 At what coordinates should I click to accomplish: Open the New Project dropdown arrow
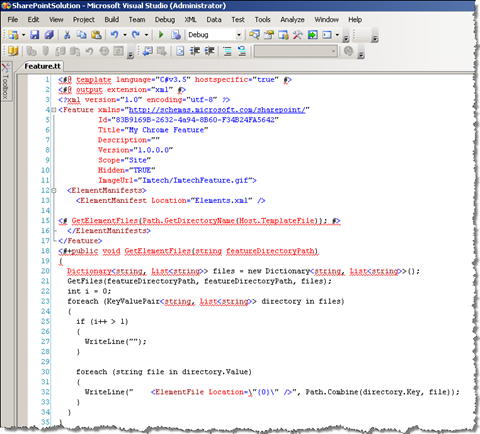tap(23, 35)
